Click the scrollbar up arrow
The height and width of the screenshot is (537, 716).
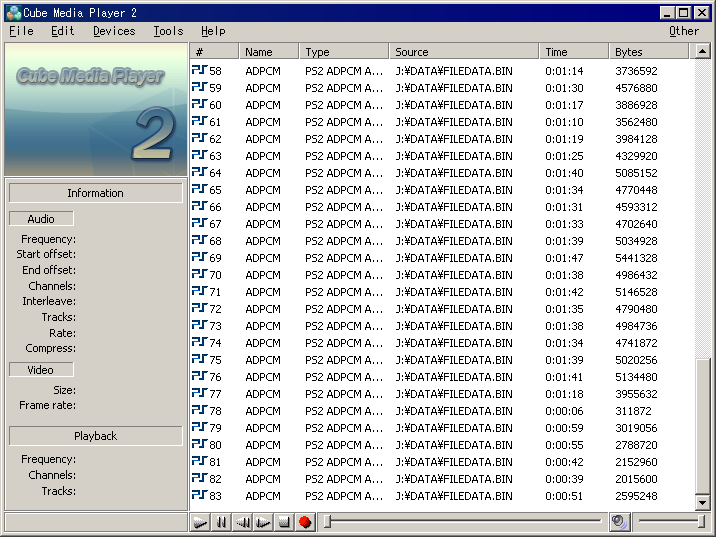coord(702,51)
